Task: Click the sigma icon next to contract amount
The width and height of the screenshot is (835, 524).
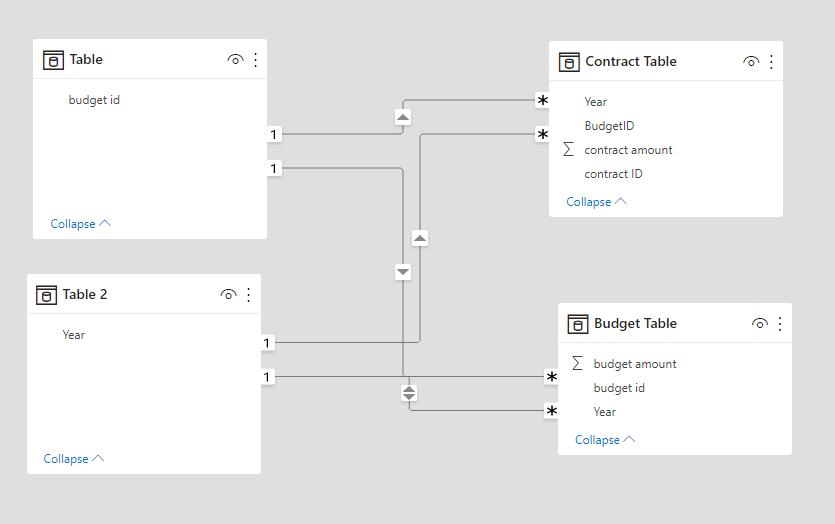Action: pos(568,149)
